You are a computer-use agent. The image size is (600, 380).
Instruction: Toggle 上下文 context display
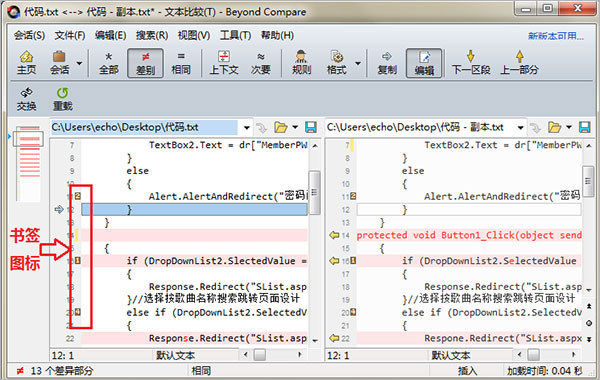224,63
